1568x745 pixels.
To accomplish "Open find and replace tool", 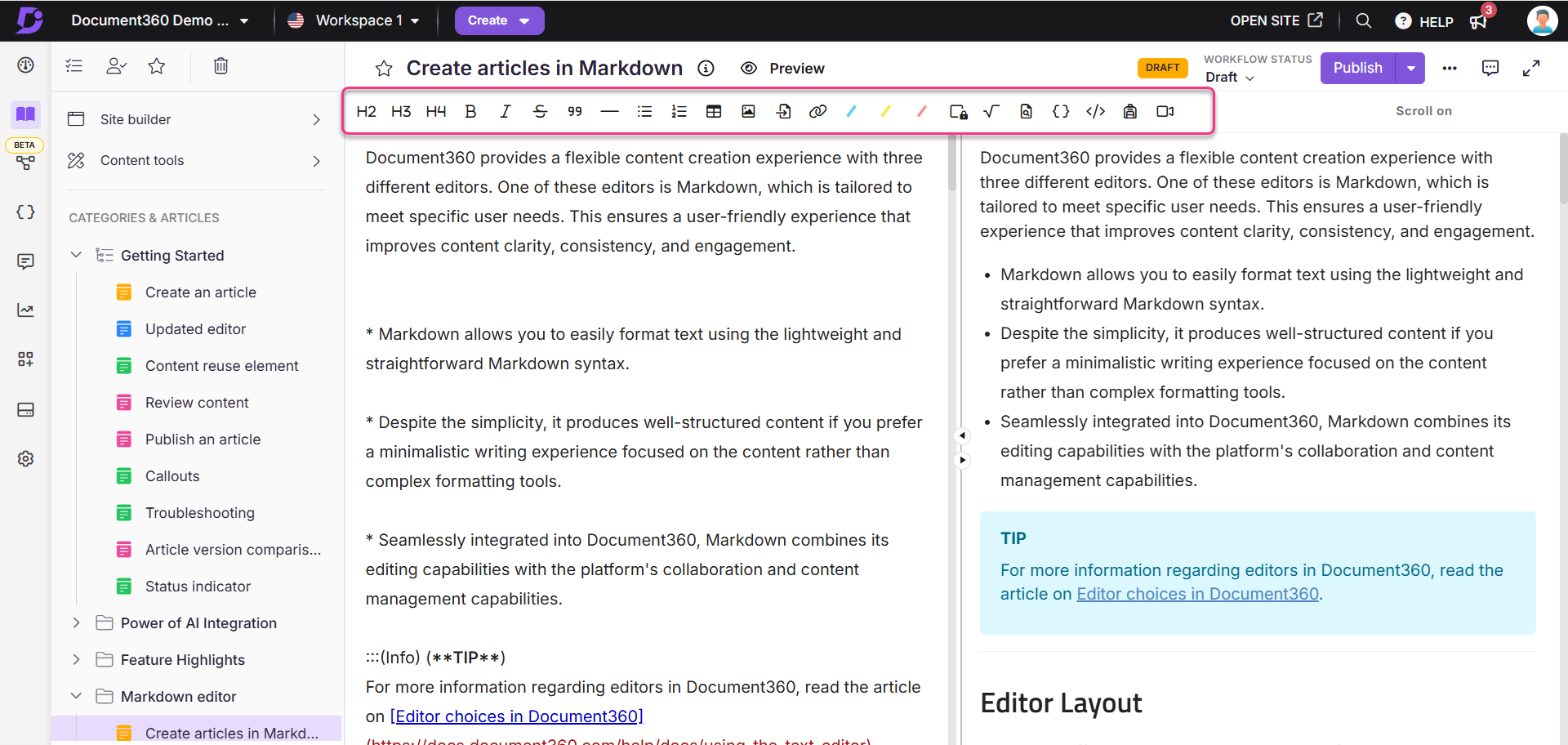I will tap(1027, 111).
